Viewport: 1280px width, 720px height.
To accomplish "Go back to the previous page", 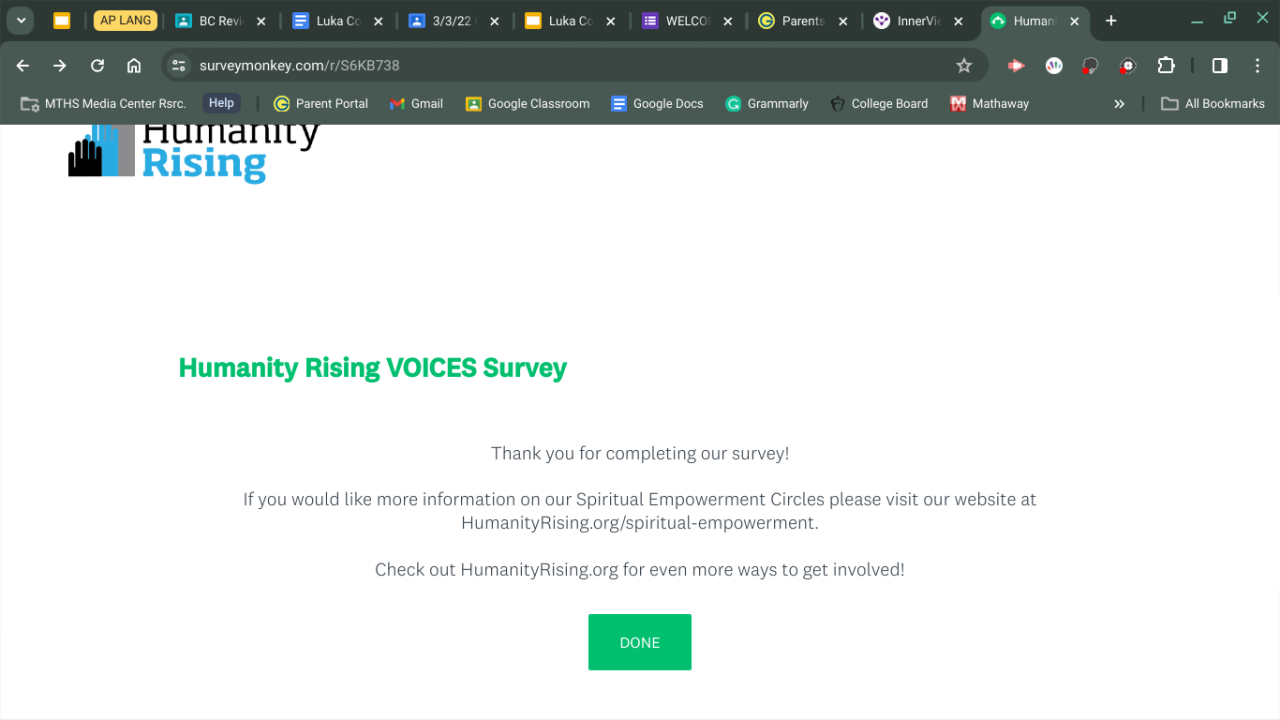I will tap(23, 66).
